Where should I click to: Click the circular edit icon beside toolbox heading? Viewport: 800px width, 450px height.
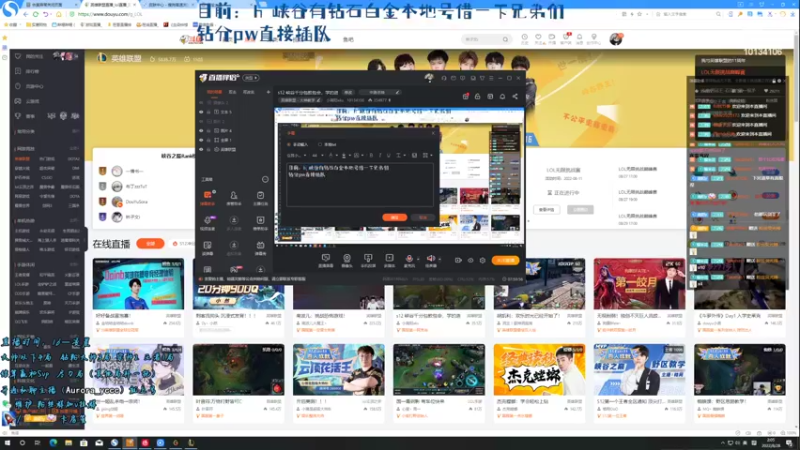coord(265,179)
